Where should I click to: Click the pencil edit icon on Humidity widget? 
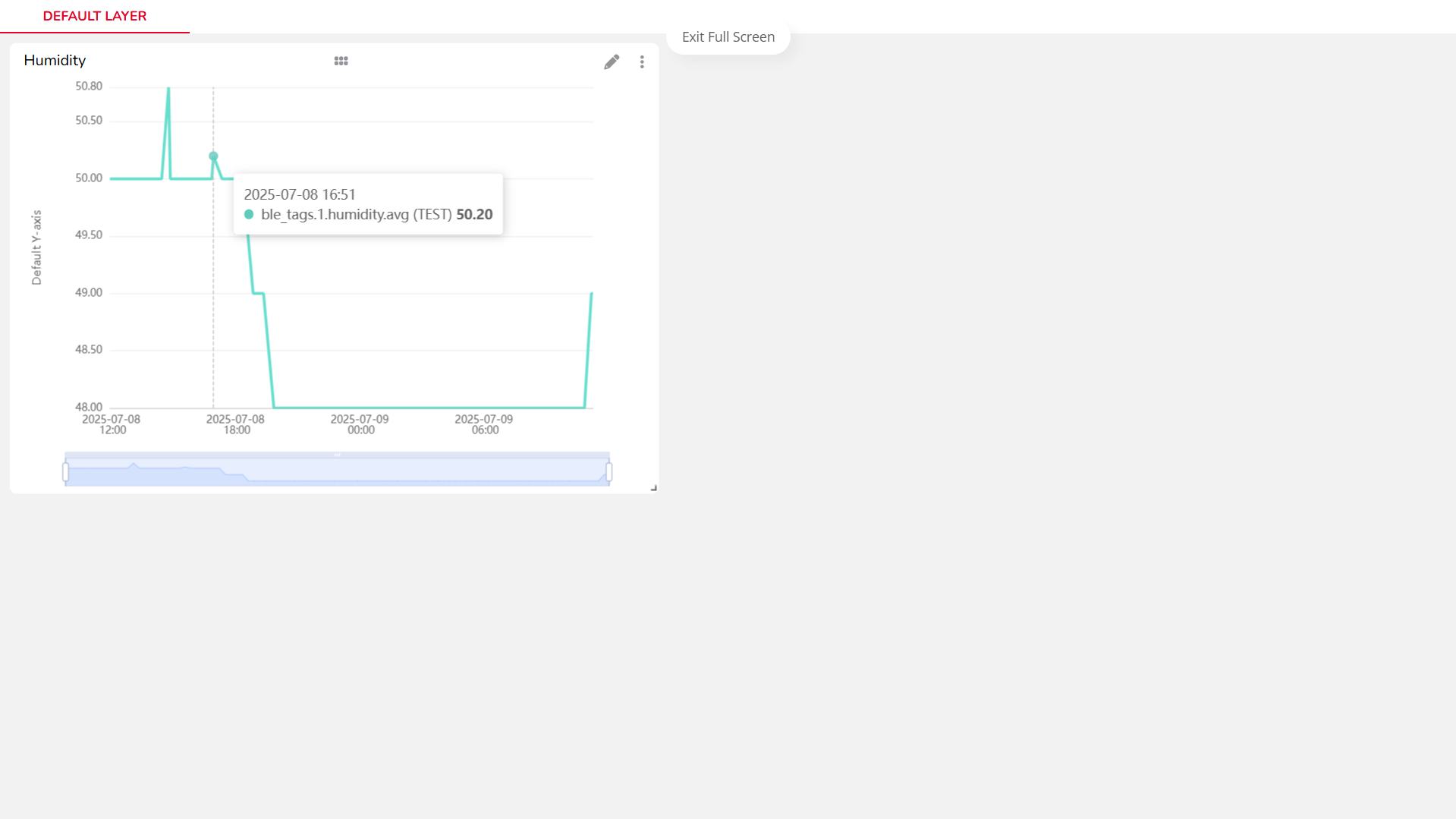point(612,61)
